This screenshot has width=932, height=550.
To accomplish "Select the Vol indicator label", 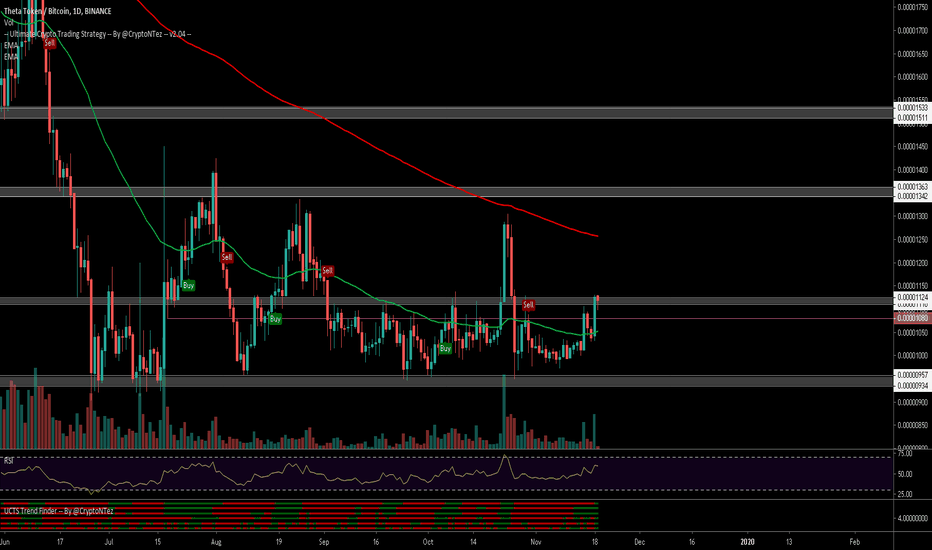I will click(8, 23).
